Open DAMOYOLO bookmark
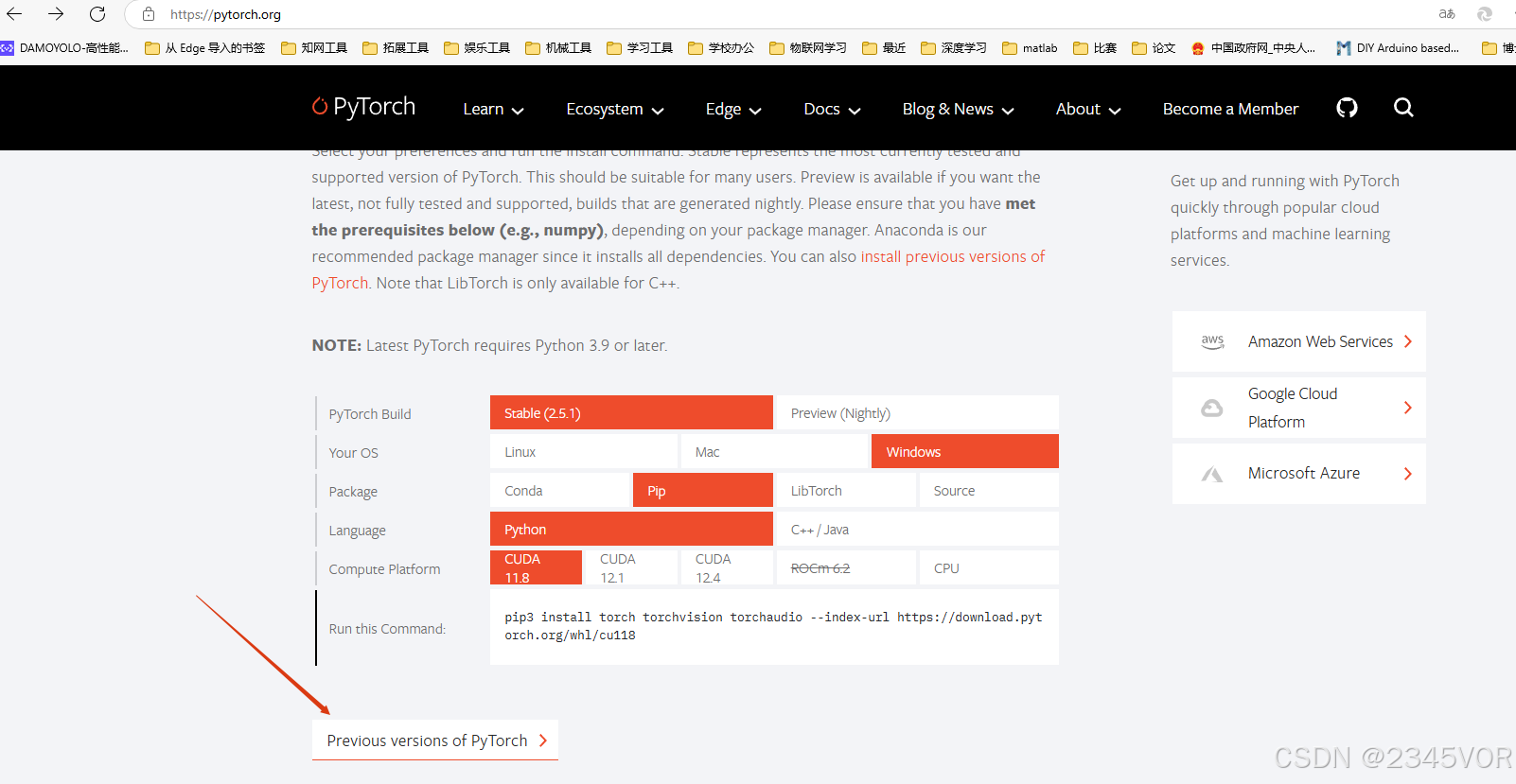The image size is (1516, 784). [x=64, y=47]
